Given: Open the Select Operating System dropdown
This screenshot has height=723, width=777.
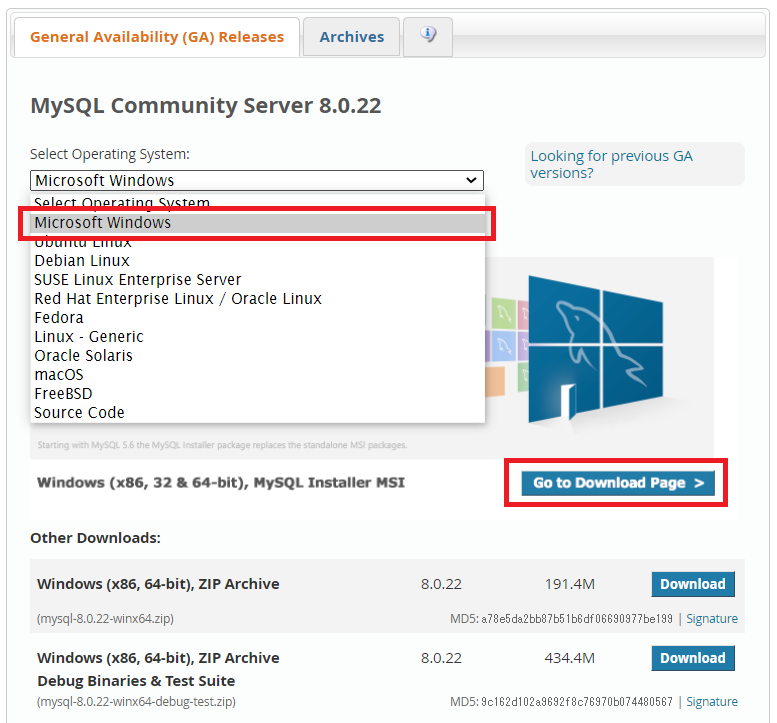Looking at the screenshot, I should click(x=257, y=180).
